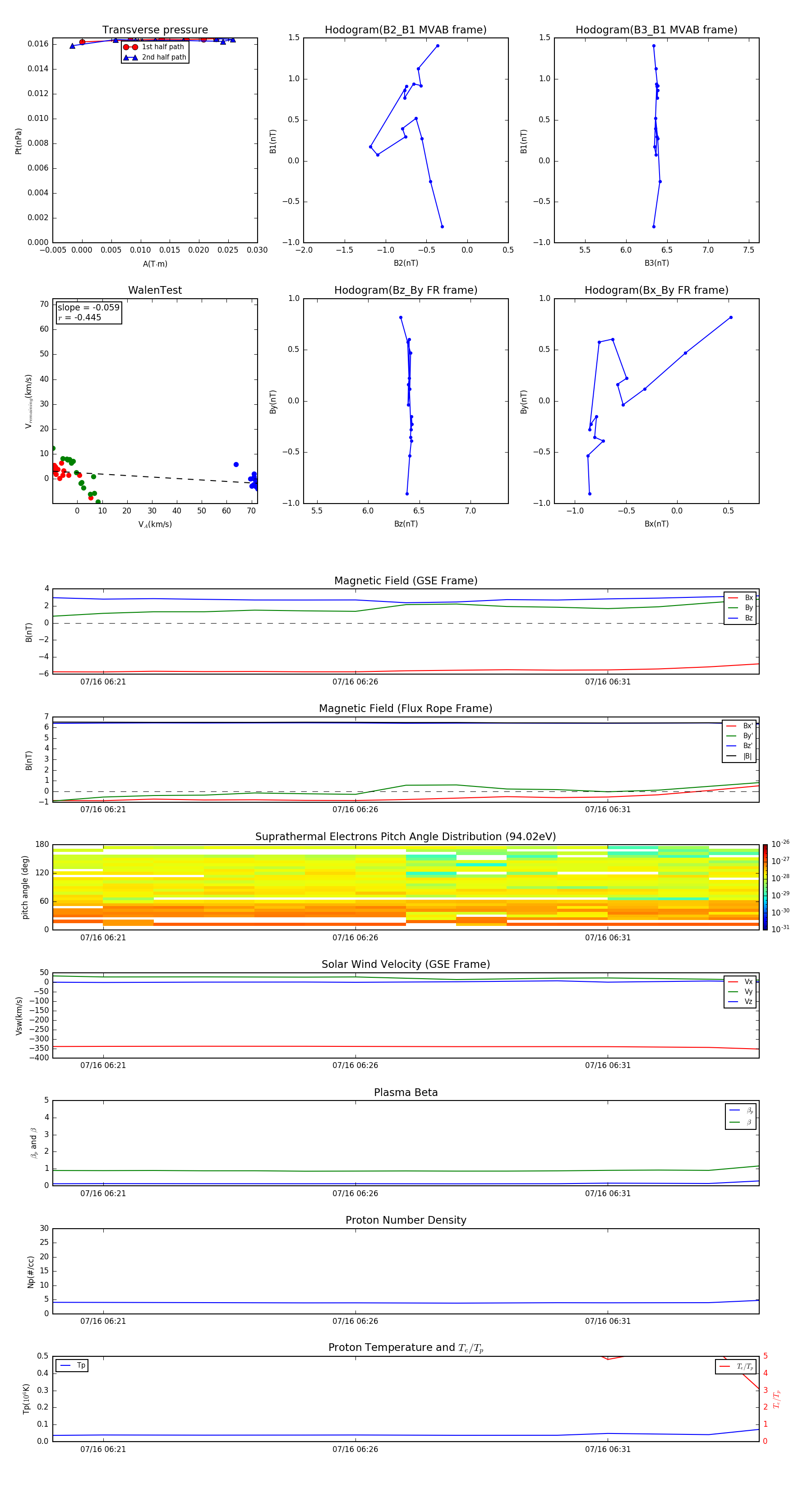Viewport: 812px width, 1489px height.
Task: Click the 'Bz(nT)' x-axis label
Action: click(x=406, y=524)
